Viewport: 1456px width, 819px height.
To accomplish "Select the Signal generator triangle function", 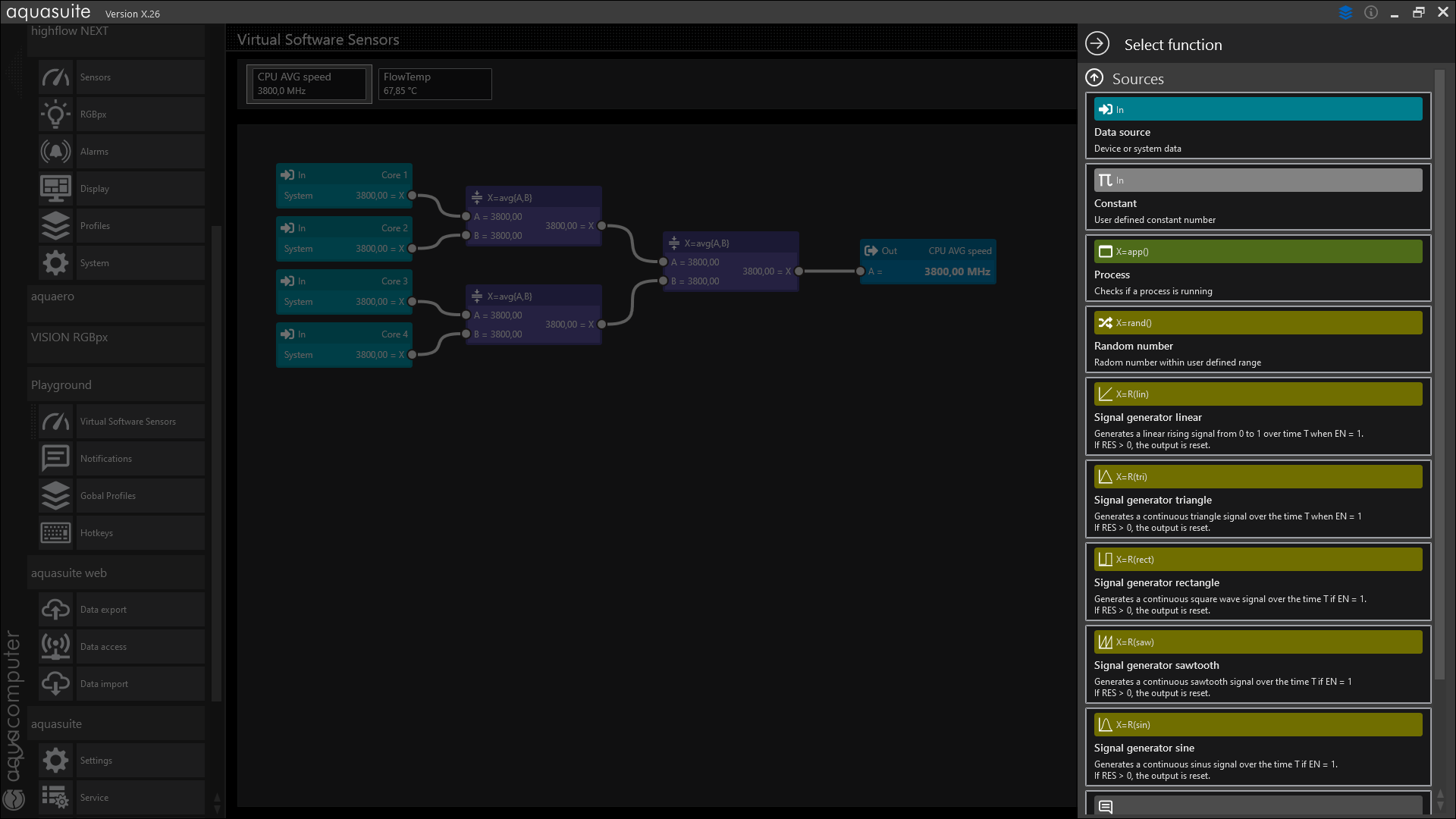I will [1258, 499].
